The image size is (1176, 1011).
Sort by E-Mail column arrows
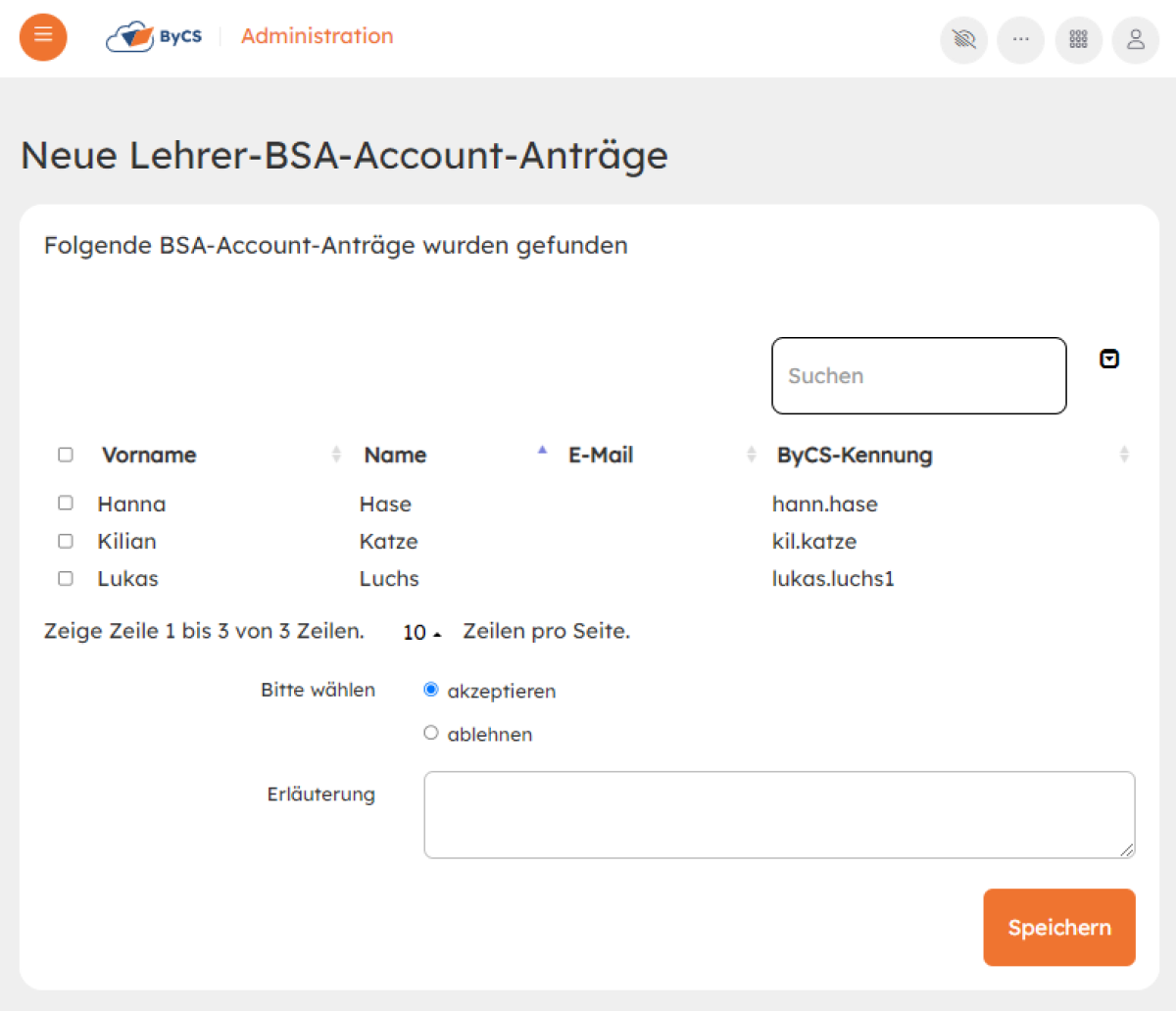tap(752, 455)
